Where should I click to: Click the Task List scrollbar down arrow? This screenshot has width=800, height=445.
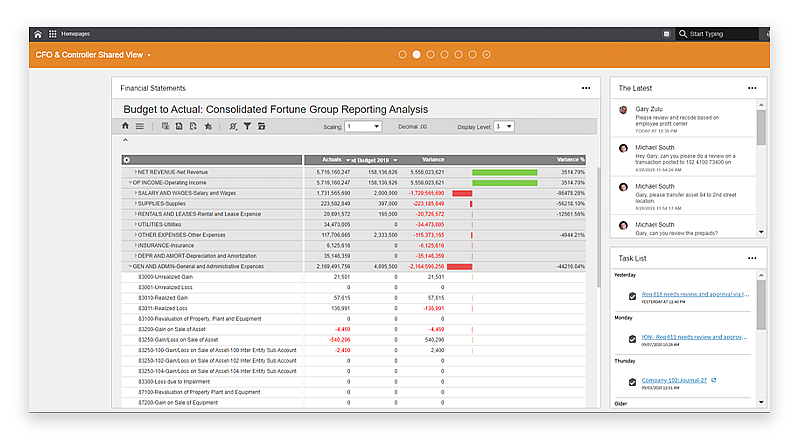[761, 402]
